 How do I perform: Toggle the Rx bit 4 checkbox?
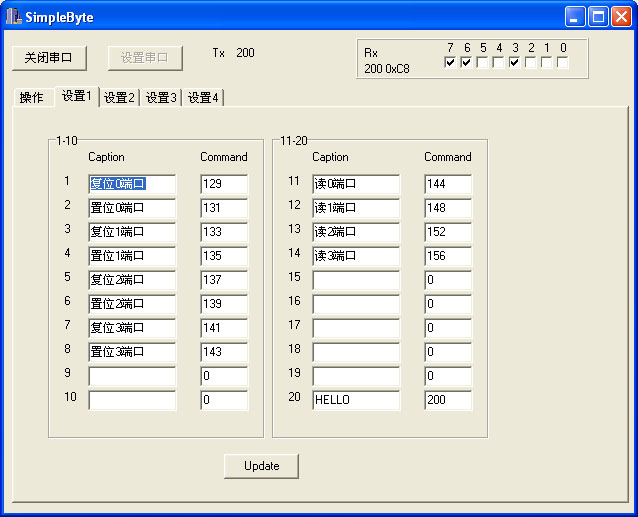(498, 63)
